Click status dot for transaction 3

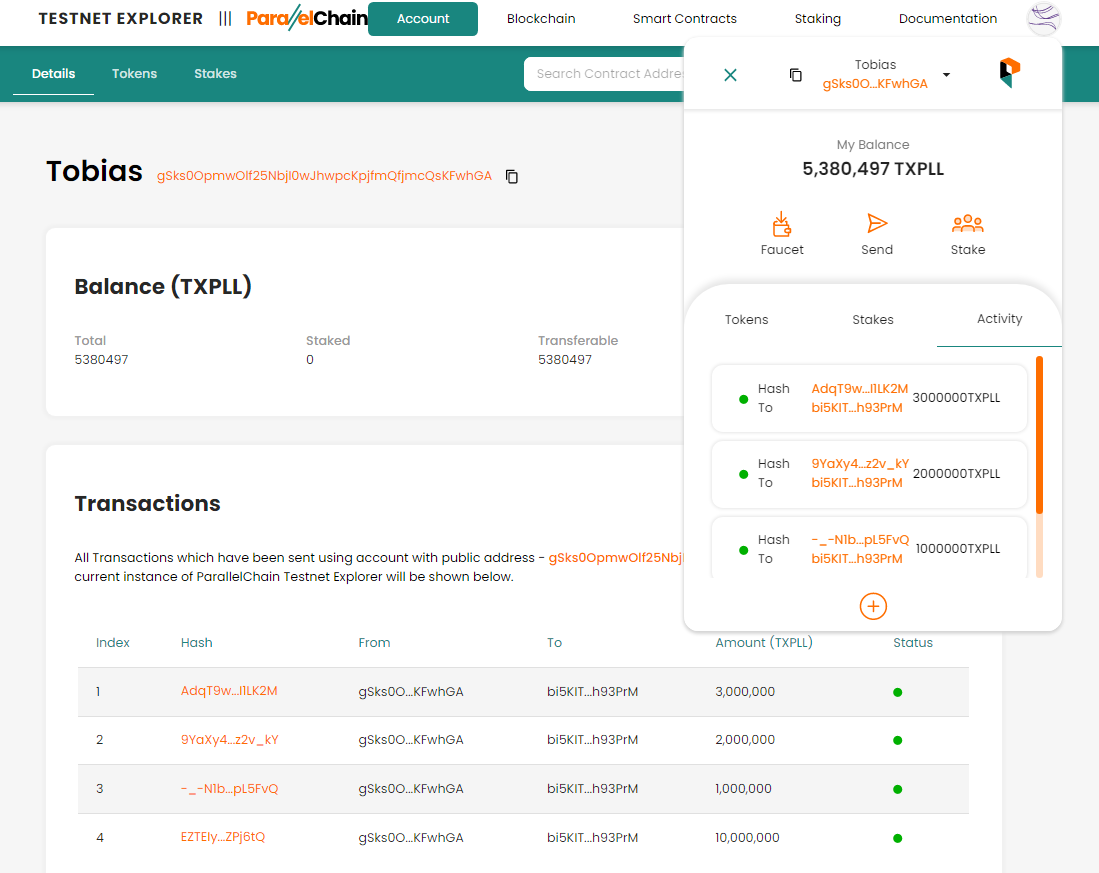[897, 790]
